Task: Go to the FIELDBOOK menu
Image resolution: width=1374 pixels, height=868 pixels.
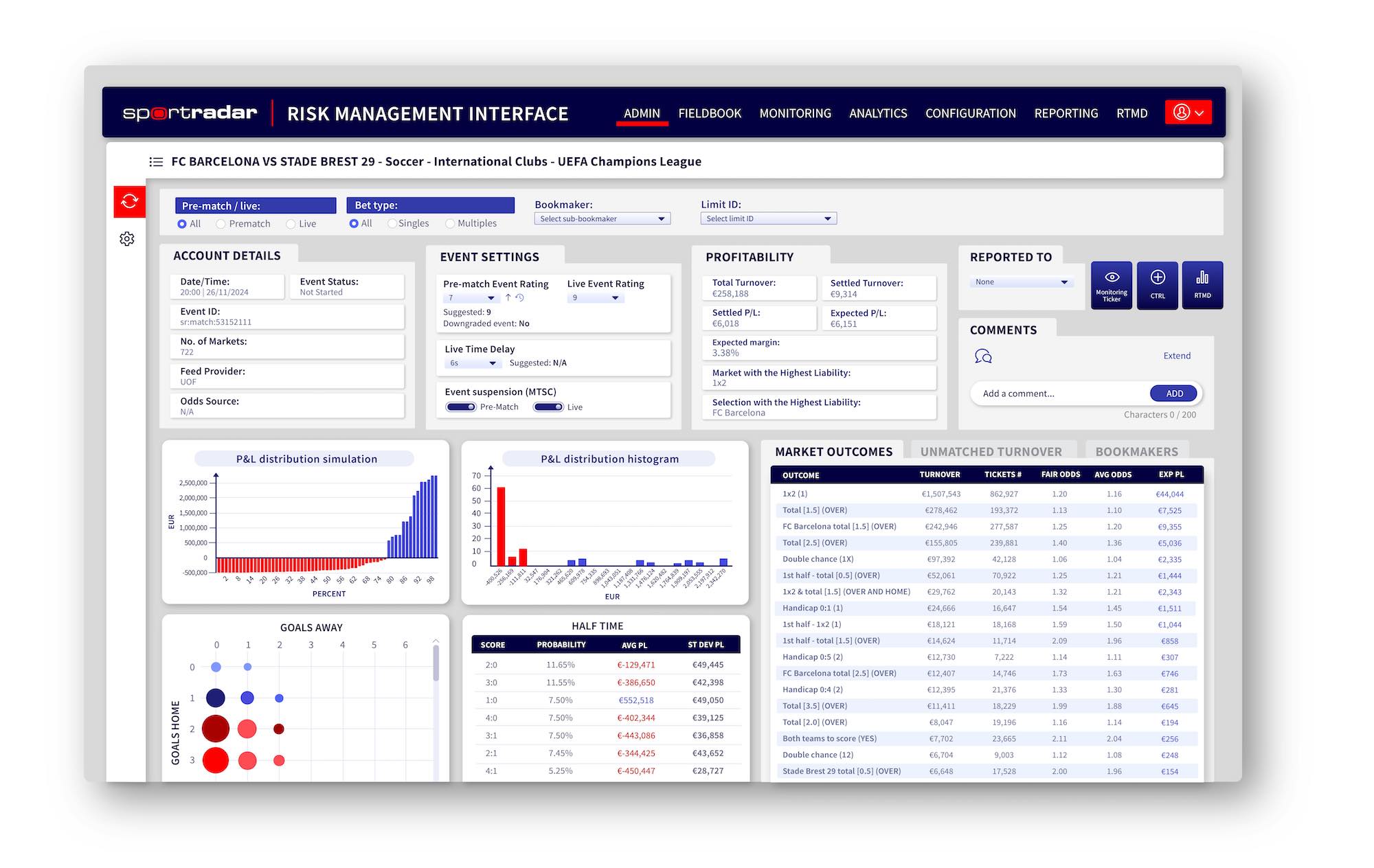Action: coord(710,113)
